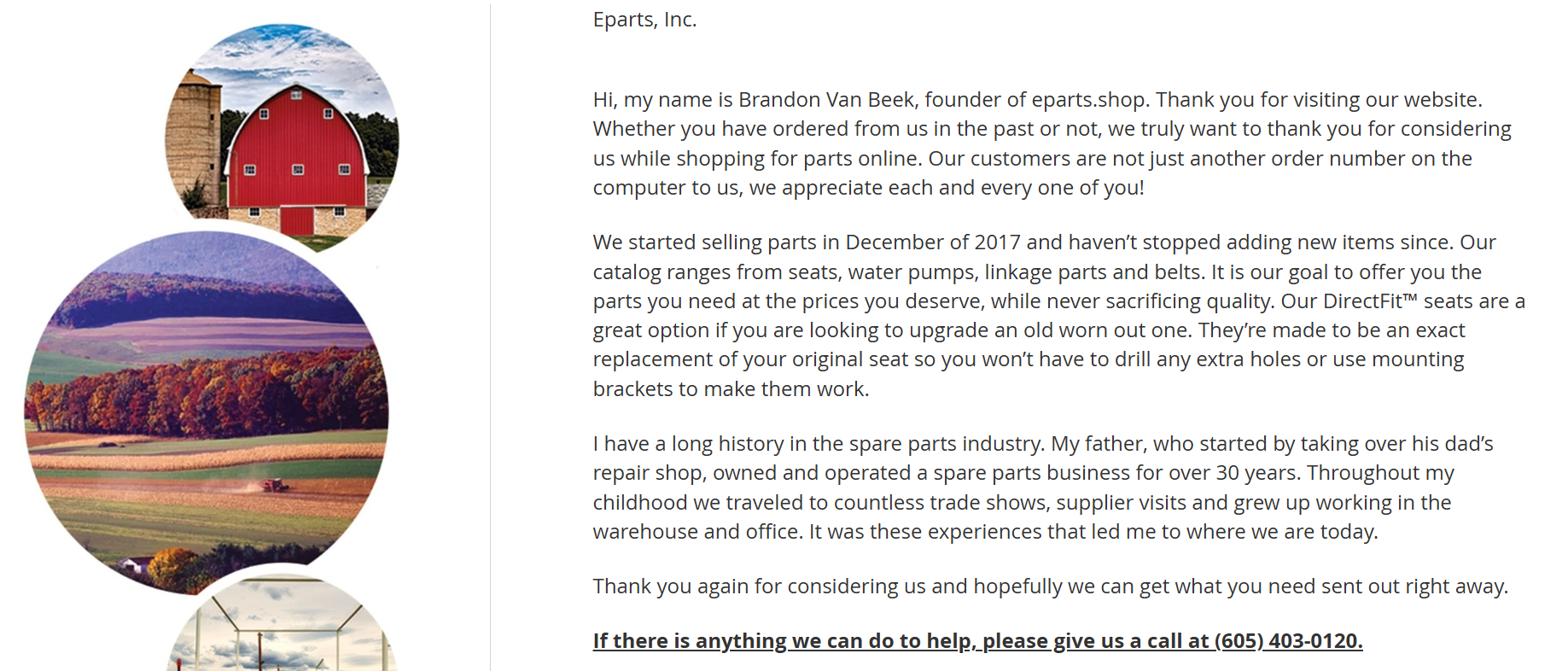Image resolution: width=1568 pixels, height=671 pixels.
Task: Click the name Brandon Van Beek
Action: (826, 100)
